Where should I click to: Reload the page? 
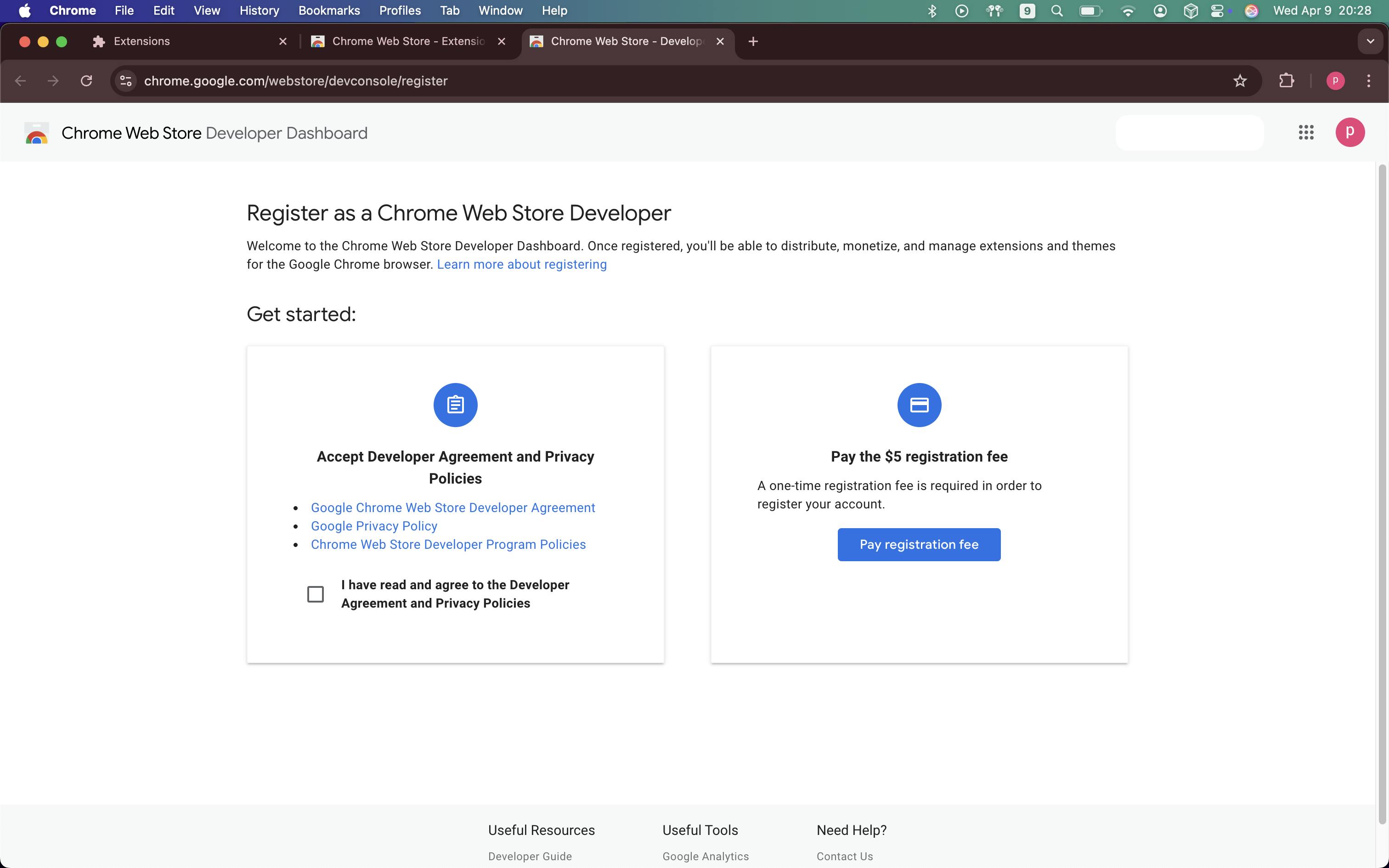86,81
